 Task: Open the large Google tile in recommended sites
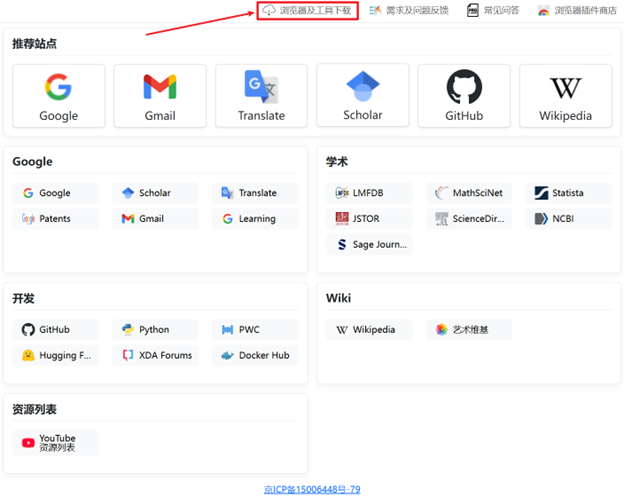pyautogui.click(x=58, y=96)
